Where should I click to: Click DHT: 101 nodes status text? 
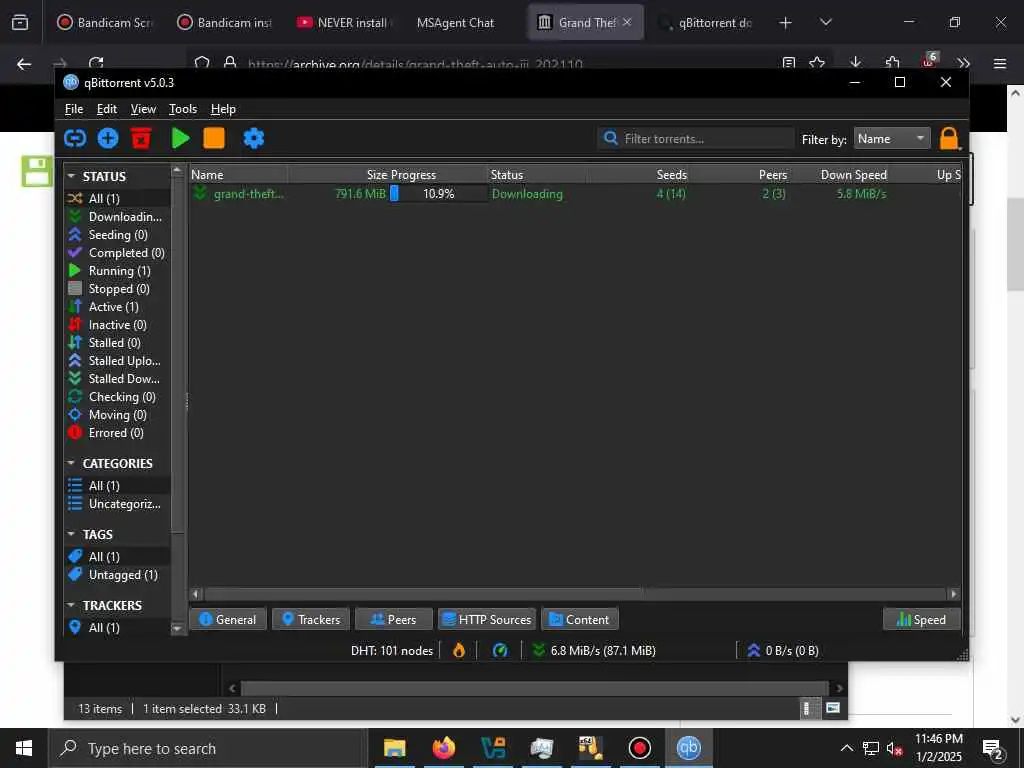(392, 650)
